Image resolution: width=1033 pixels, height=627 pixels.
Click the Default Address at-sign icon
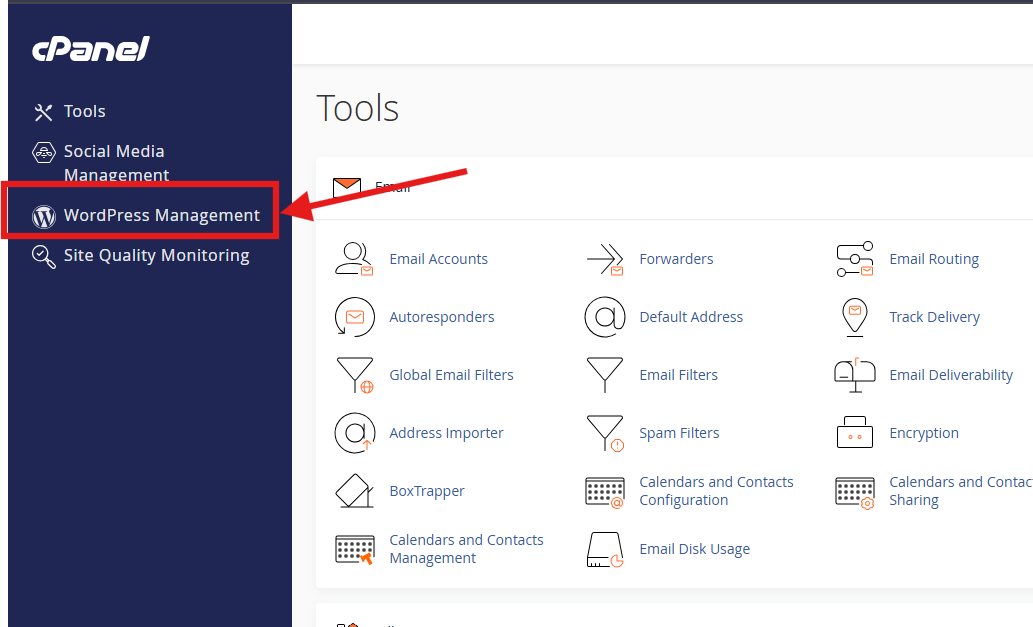pyautogui.click(x=605, y=317)
